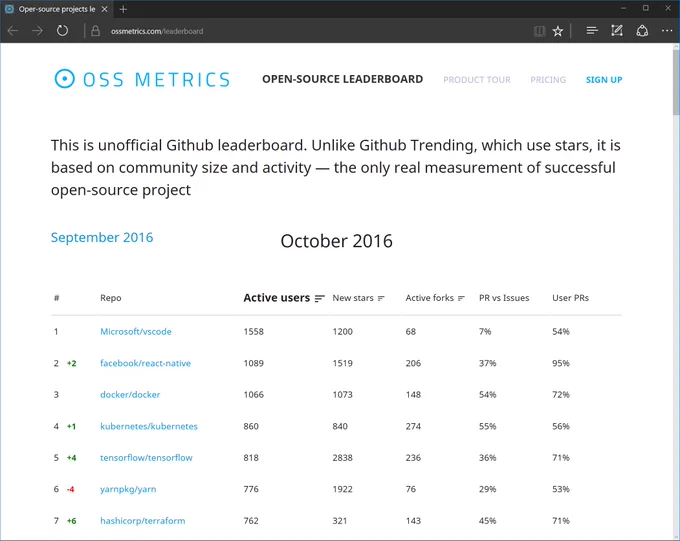Sort by Active forks sort icon
The width and height of the screenshot is (680, 541).
461,298
